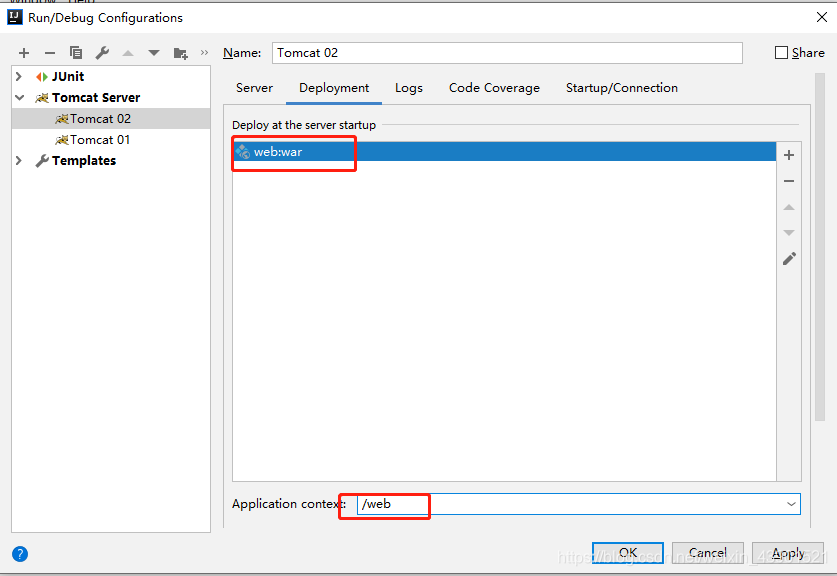This screenshot has height=576, width=837.
Task: Click IntelliJ logo in title bar
Action: (14, 17)
